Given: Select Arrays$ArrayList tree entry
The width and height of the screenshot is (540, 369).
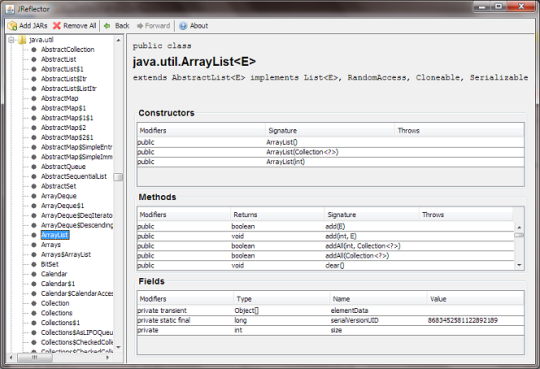Looking at the screenshot, I should coord(66,255).
